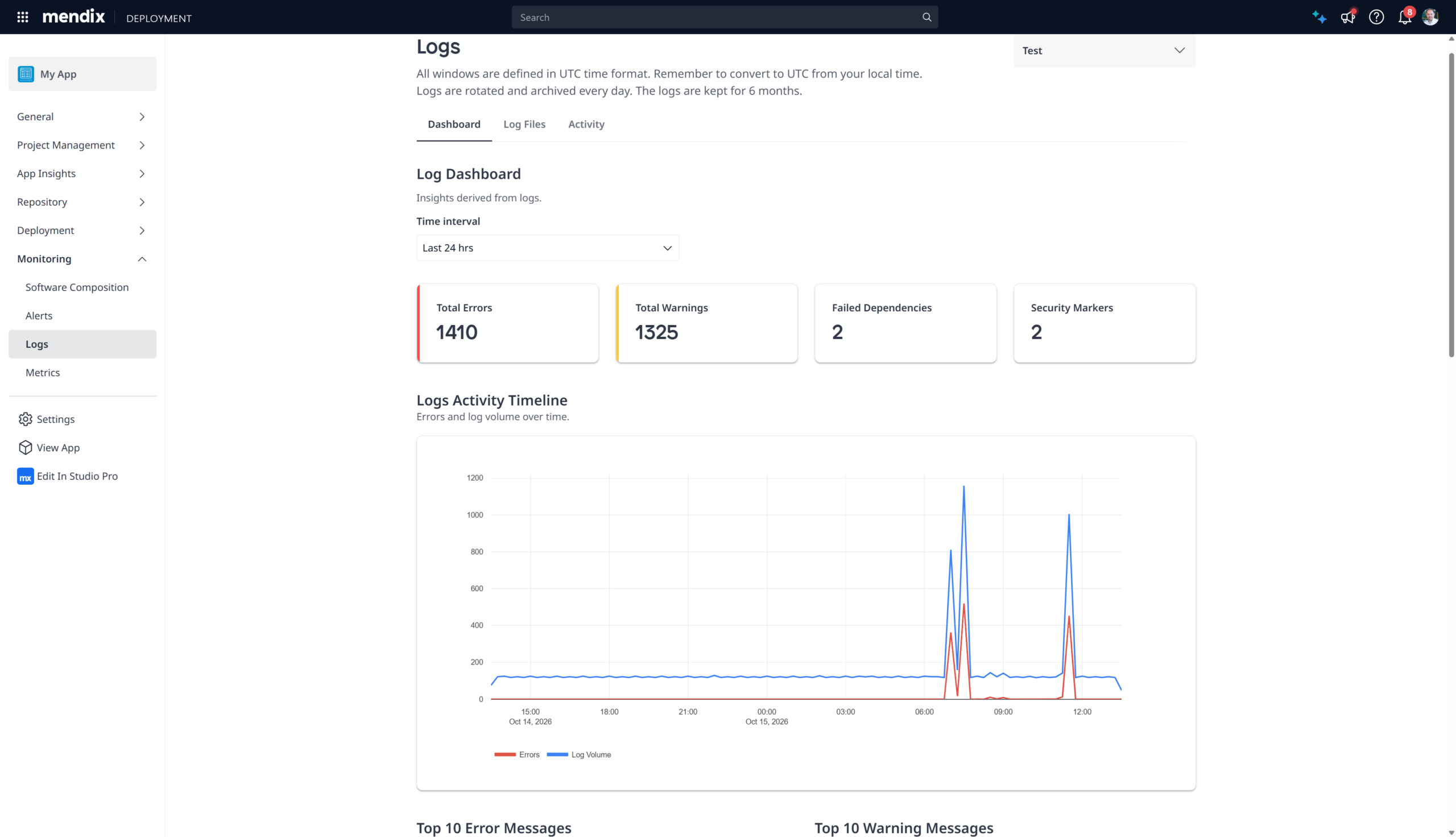The width and height of the screenshot is (1456, 837).
Task: Click the General sidebar label
Action: [x=35, y=117]
